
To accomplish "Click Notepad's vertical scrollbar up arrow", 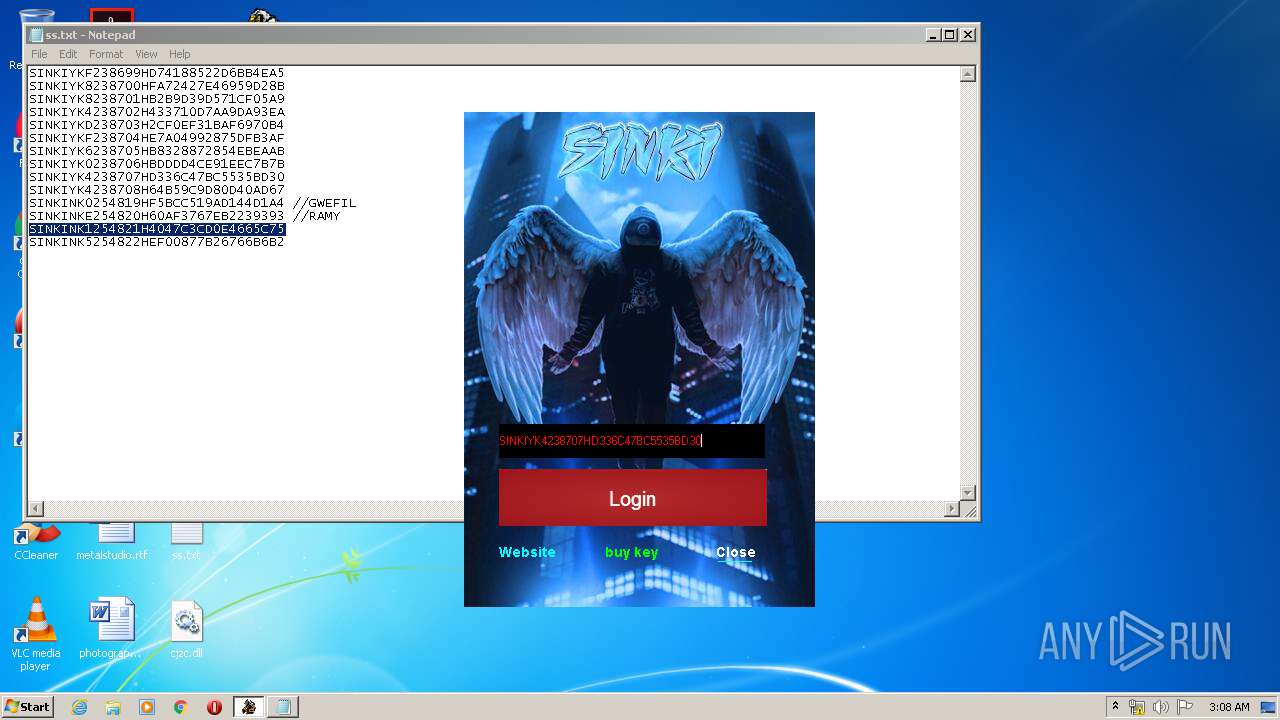I will [967, 74].
